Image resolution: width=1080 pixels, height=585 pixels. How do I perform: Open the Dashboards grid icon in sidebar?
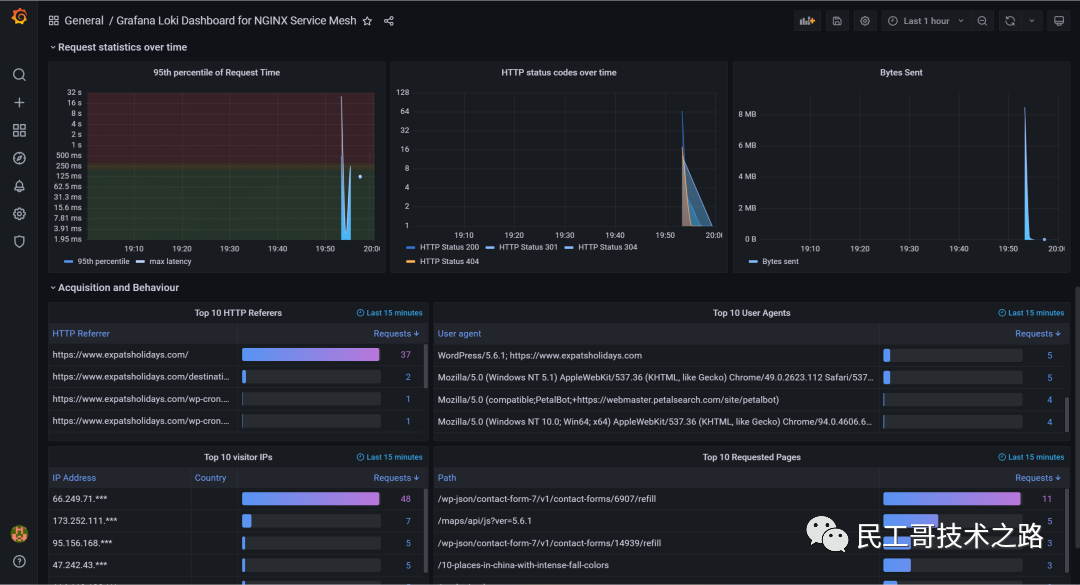coord(19,130)
